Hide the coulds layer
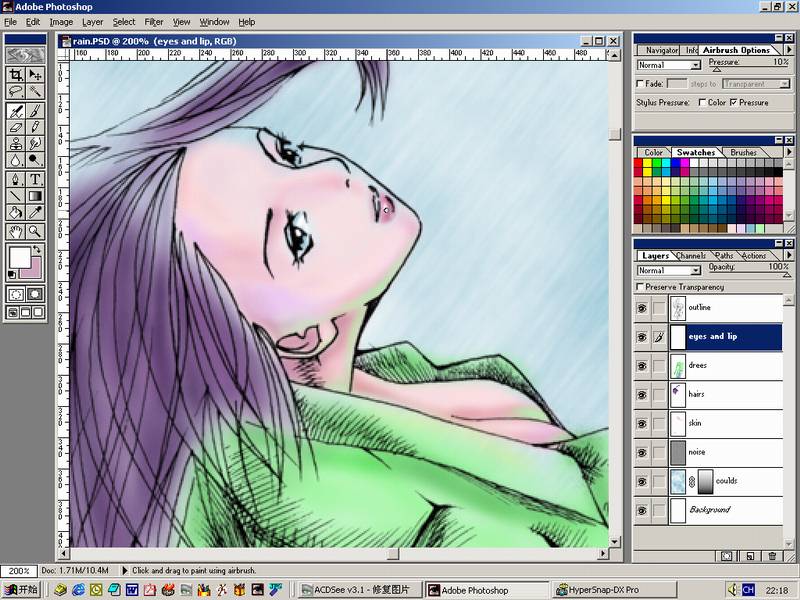 point(642,481)
